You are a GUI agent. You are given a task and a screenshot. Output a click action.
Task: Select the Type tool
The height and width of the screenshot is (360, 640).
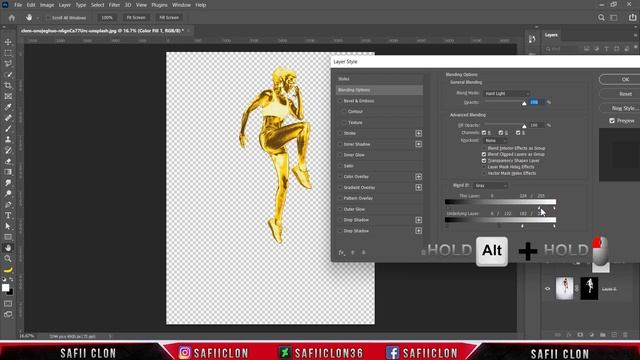point(8,215)
